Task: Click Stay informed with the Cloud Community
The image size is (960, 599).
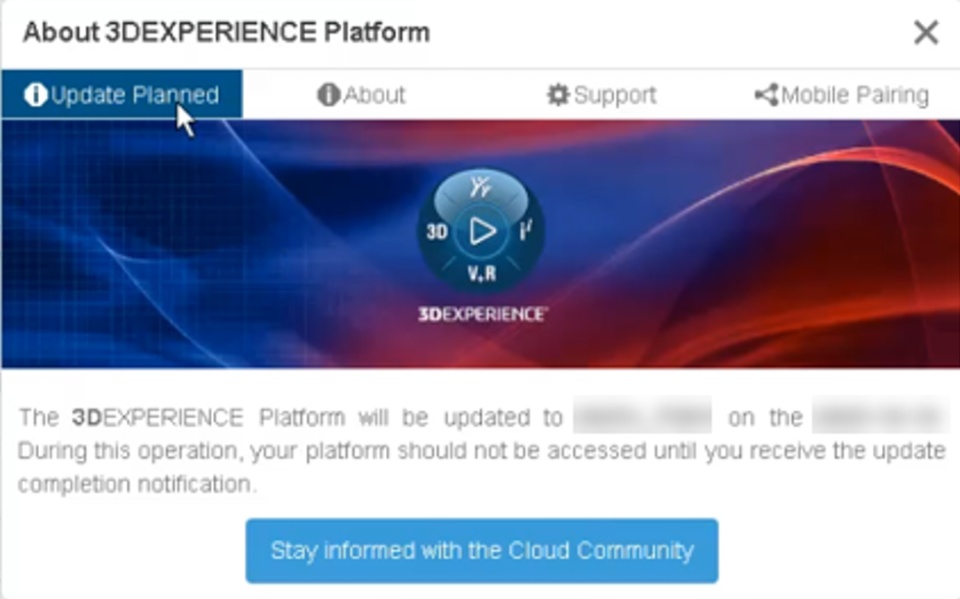Action: [x=482, y=551]
